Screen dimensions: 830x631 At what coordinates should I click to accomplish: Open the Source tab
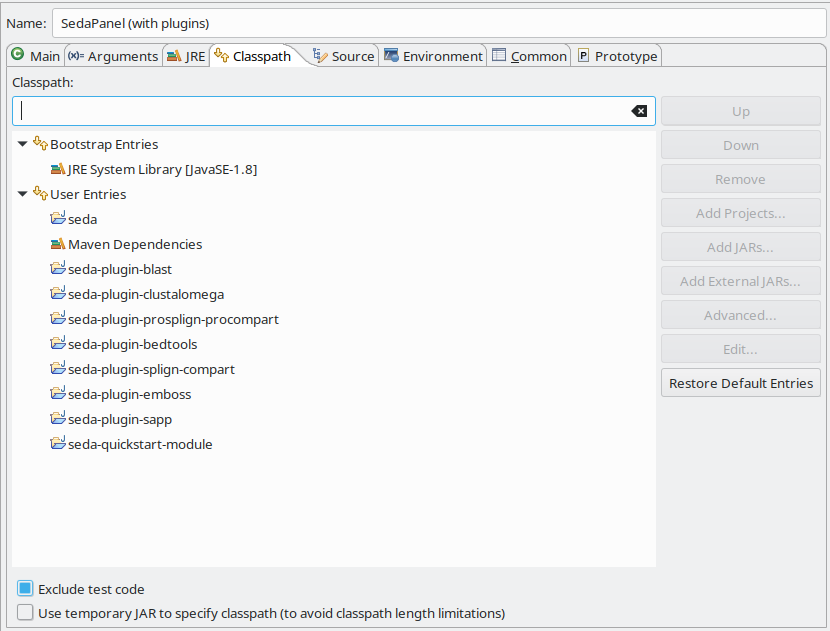(343, 57)
